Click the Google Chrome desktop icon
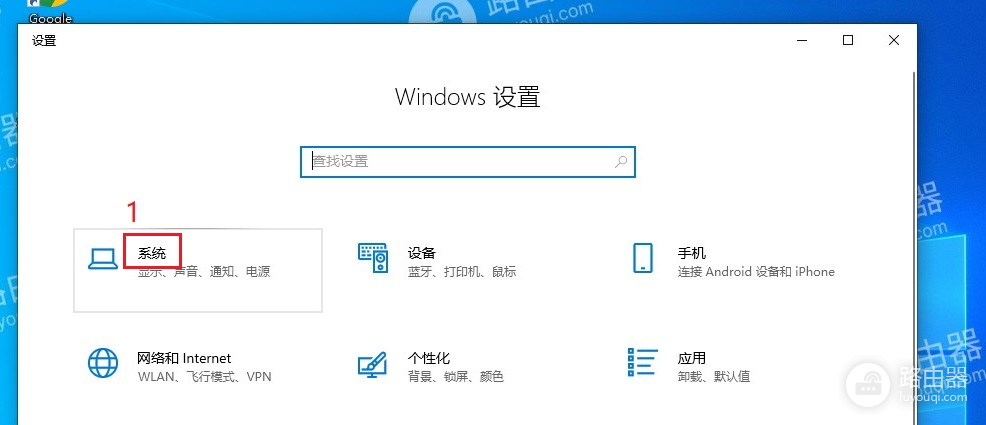 pyautogui.click(x=50, y=11)
